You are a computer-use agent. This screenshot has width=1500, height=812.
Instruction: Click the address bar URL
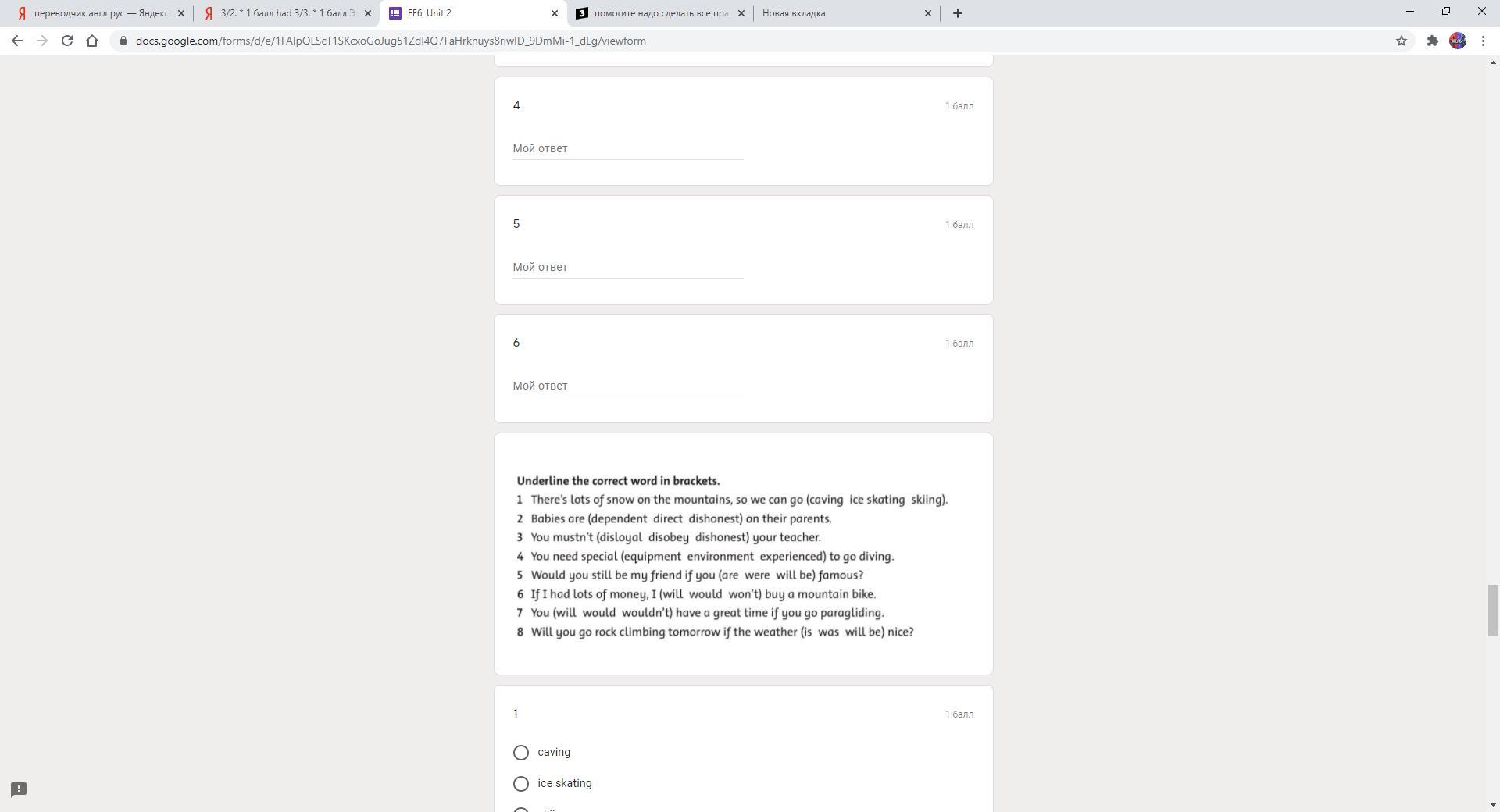tap(391, 41)
